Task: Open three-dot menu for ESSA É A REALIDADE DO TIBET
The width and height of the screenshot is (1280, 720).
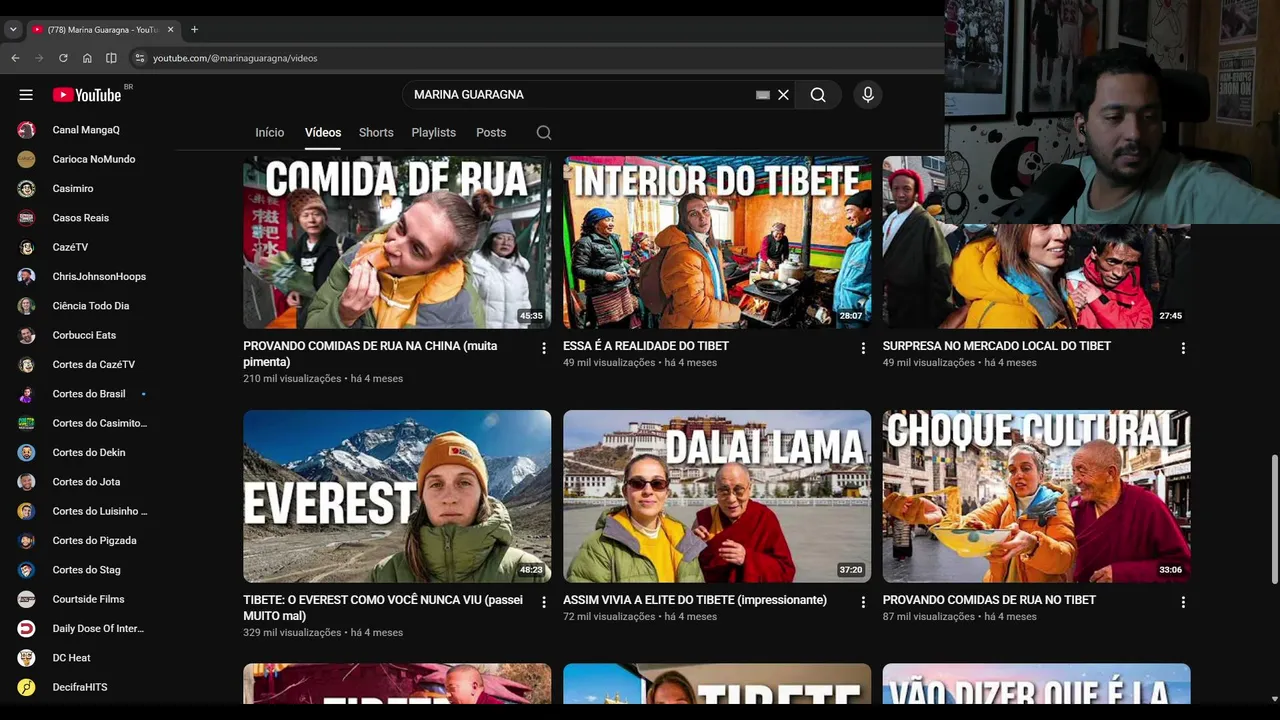Action: [863, 348]
